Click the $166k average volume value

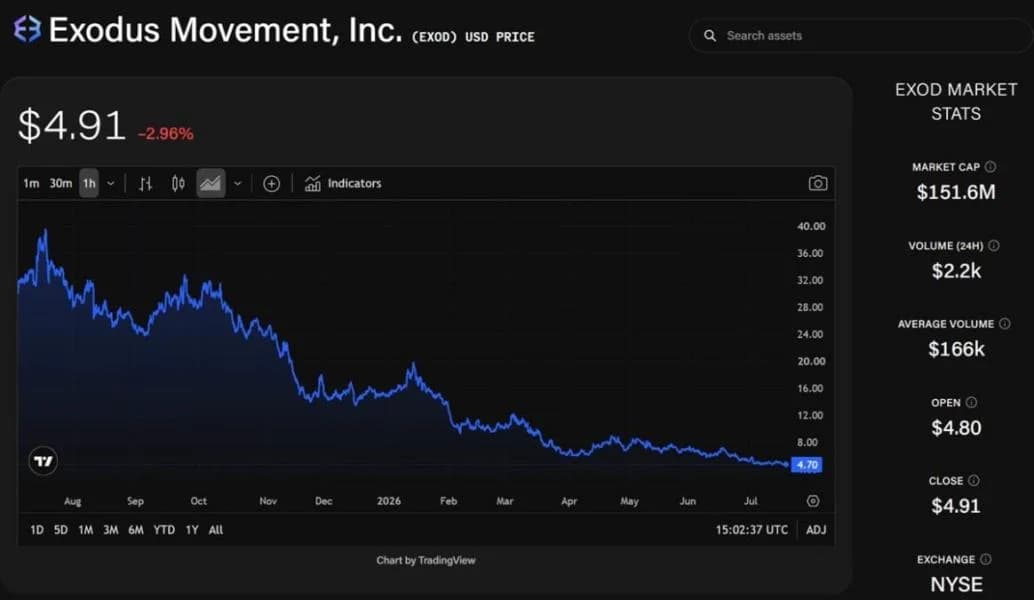pyautogui.click(x=956, y=349)
